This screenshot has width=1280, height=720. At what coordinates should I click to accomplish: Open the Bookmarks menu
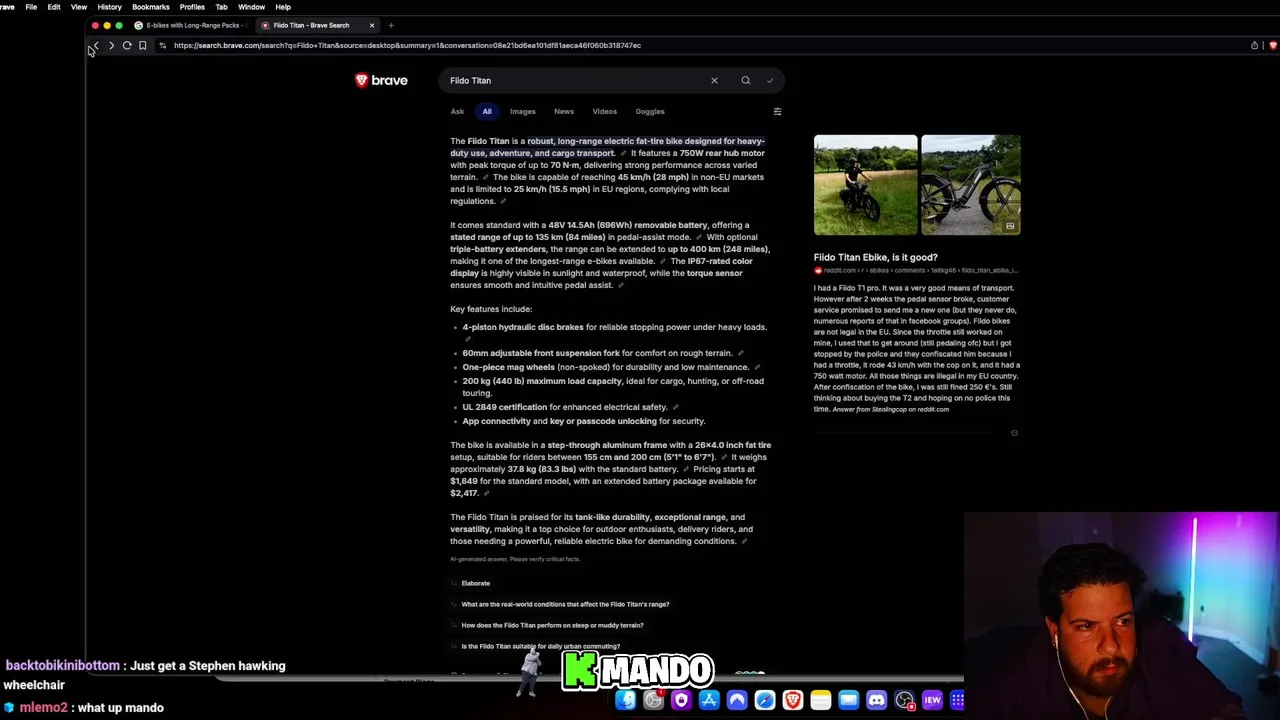(x=150, y=7)
